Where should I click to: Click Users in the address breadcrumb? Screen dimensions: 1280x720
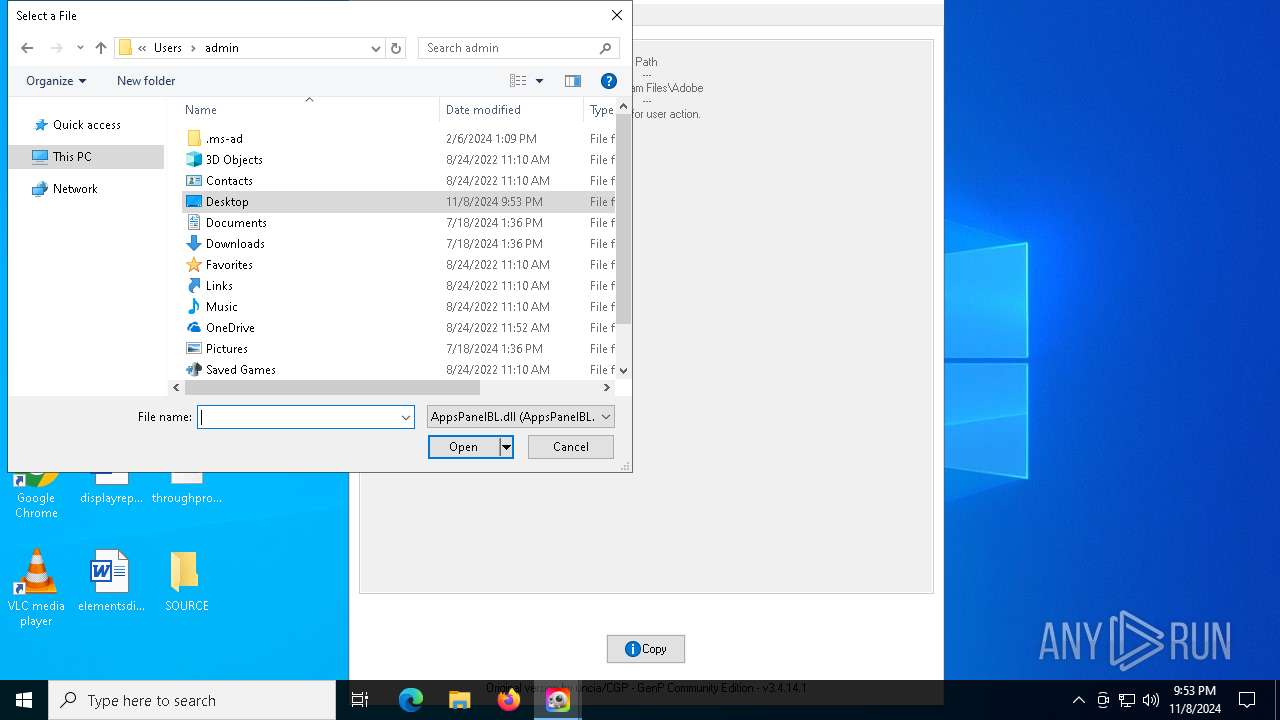pos(168,48)
